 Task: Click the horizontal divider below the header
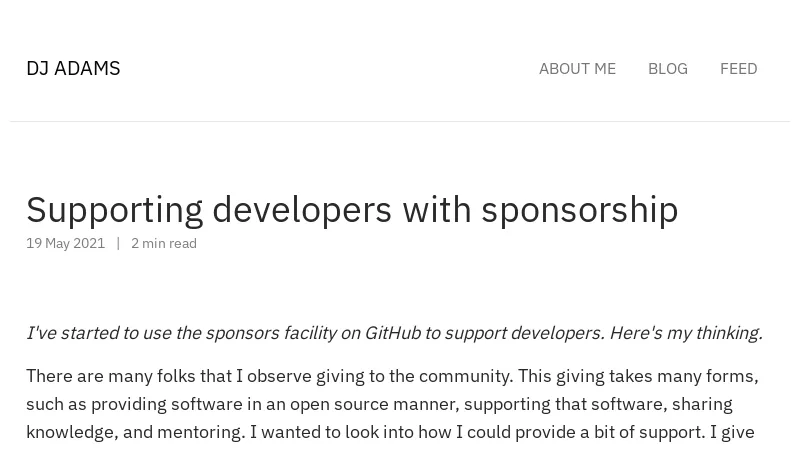click(400, 121)
